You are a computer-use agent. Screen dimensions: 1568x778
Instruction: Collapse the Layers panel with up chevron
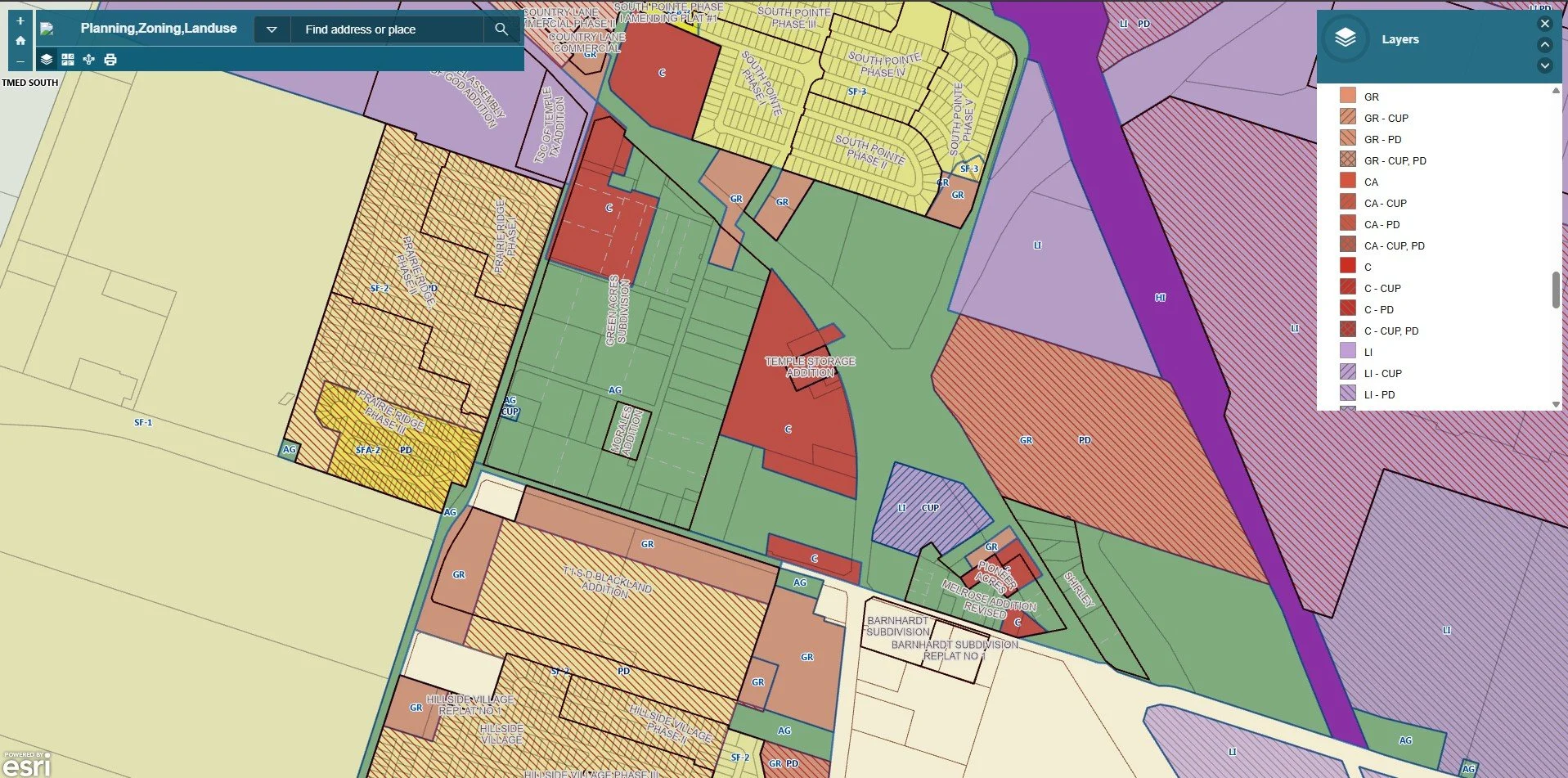[1545, 44]
